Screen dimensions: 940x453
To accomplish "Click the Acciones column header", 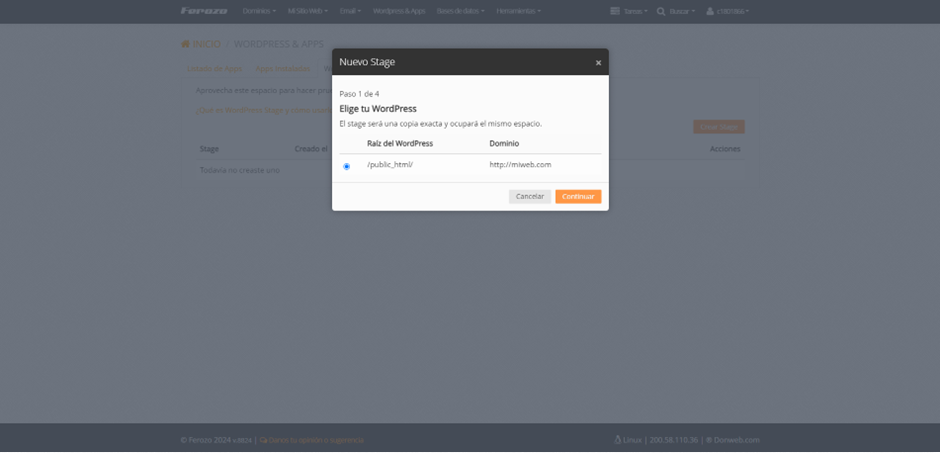I will 725,149.
